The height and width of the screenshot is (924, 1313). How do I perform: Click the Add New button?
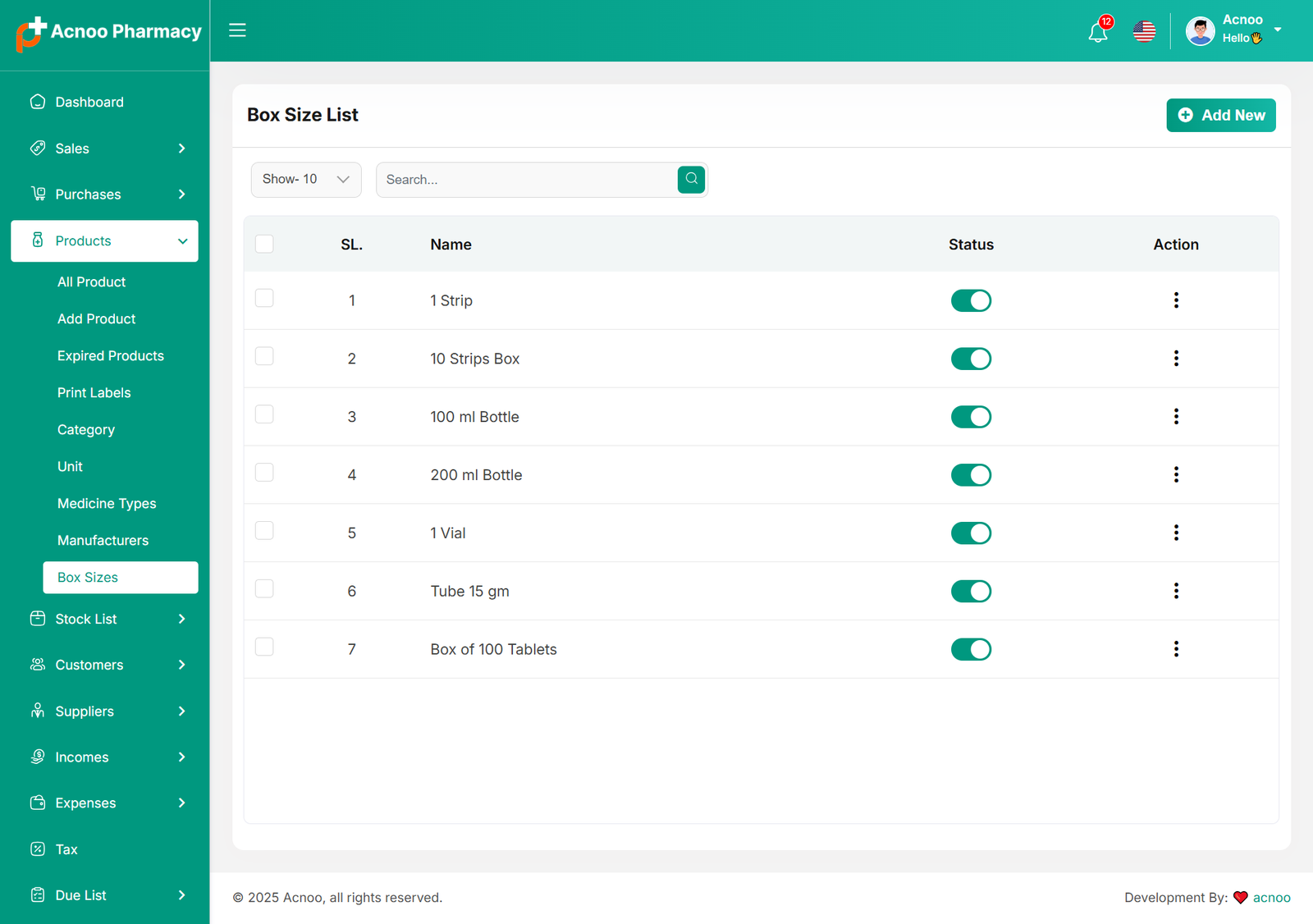[1220, 116]
